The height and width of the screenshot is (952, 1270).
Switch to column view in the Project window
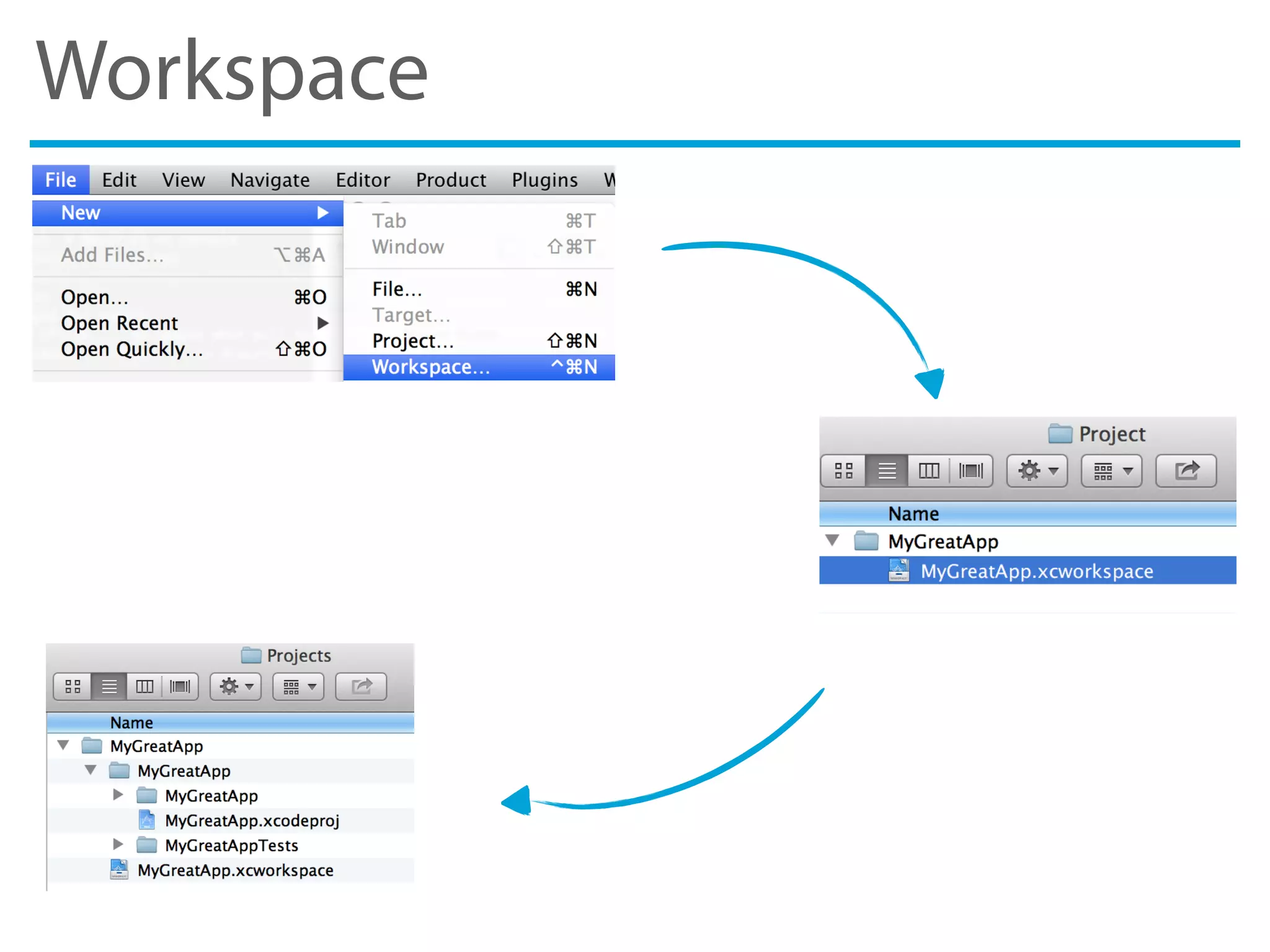pyautogui.click(x=928, y=471)
